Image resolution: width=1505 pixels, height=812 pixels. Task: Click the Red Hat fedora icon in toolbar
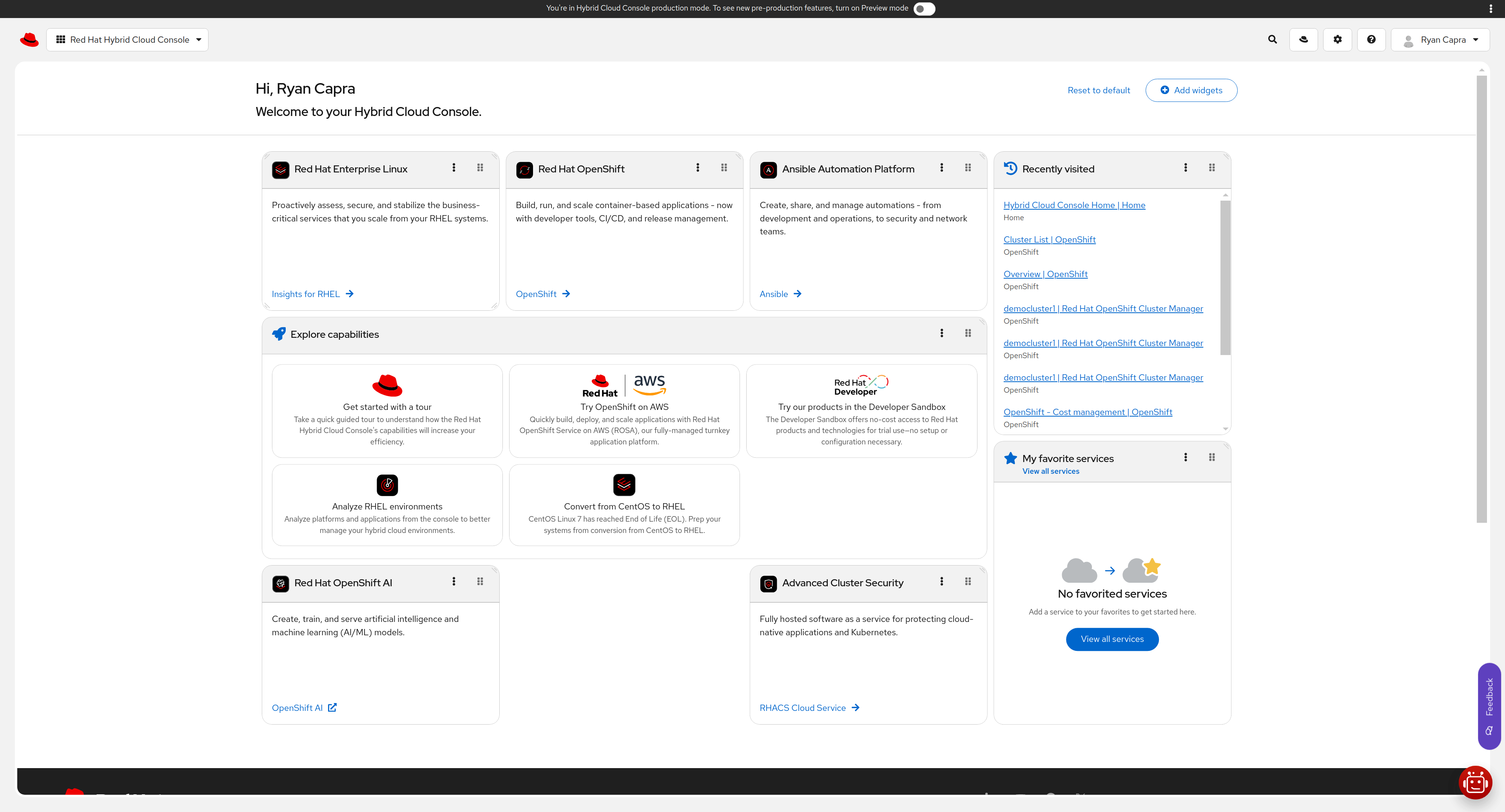(1304, 39)
